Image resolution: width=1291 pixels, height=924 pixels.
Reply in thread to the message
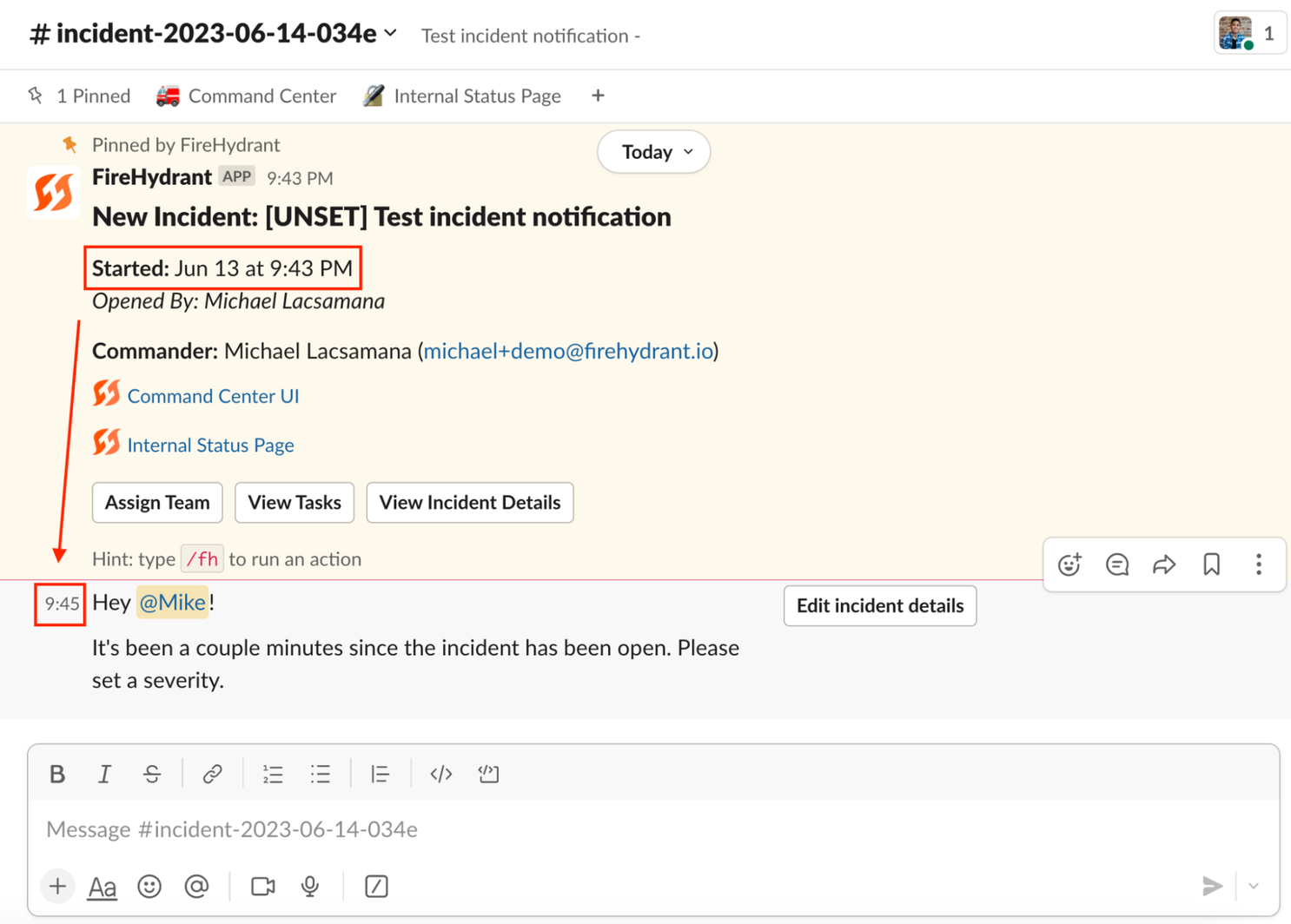click(1117, 564)
